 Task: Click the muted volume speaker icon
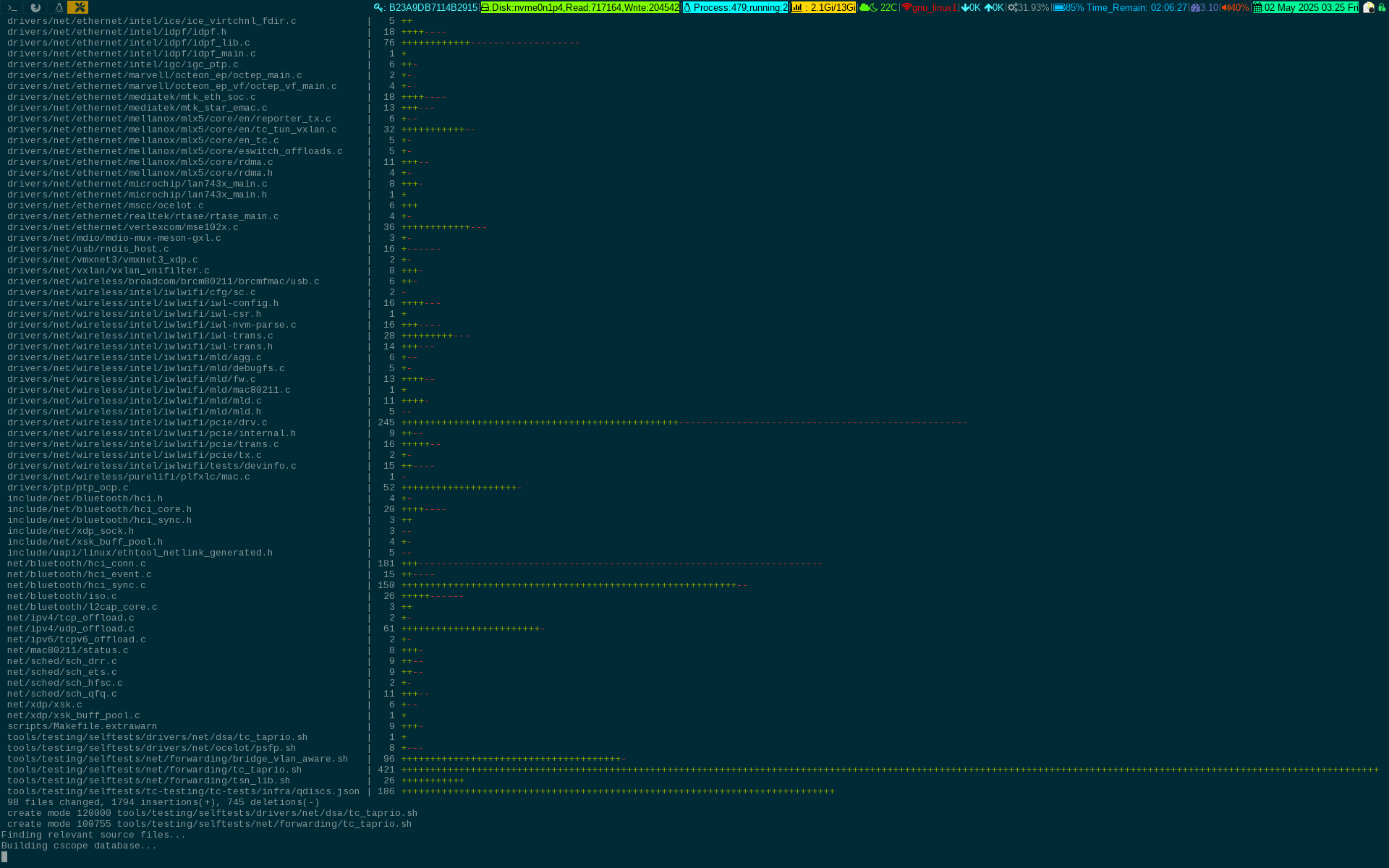(1226, 7)
